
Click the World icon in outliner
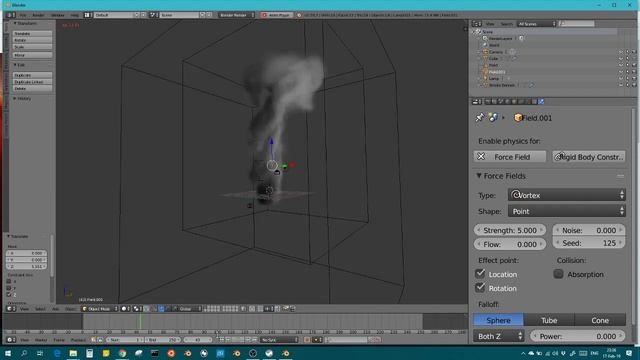[x=485, y=45]
